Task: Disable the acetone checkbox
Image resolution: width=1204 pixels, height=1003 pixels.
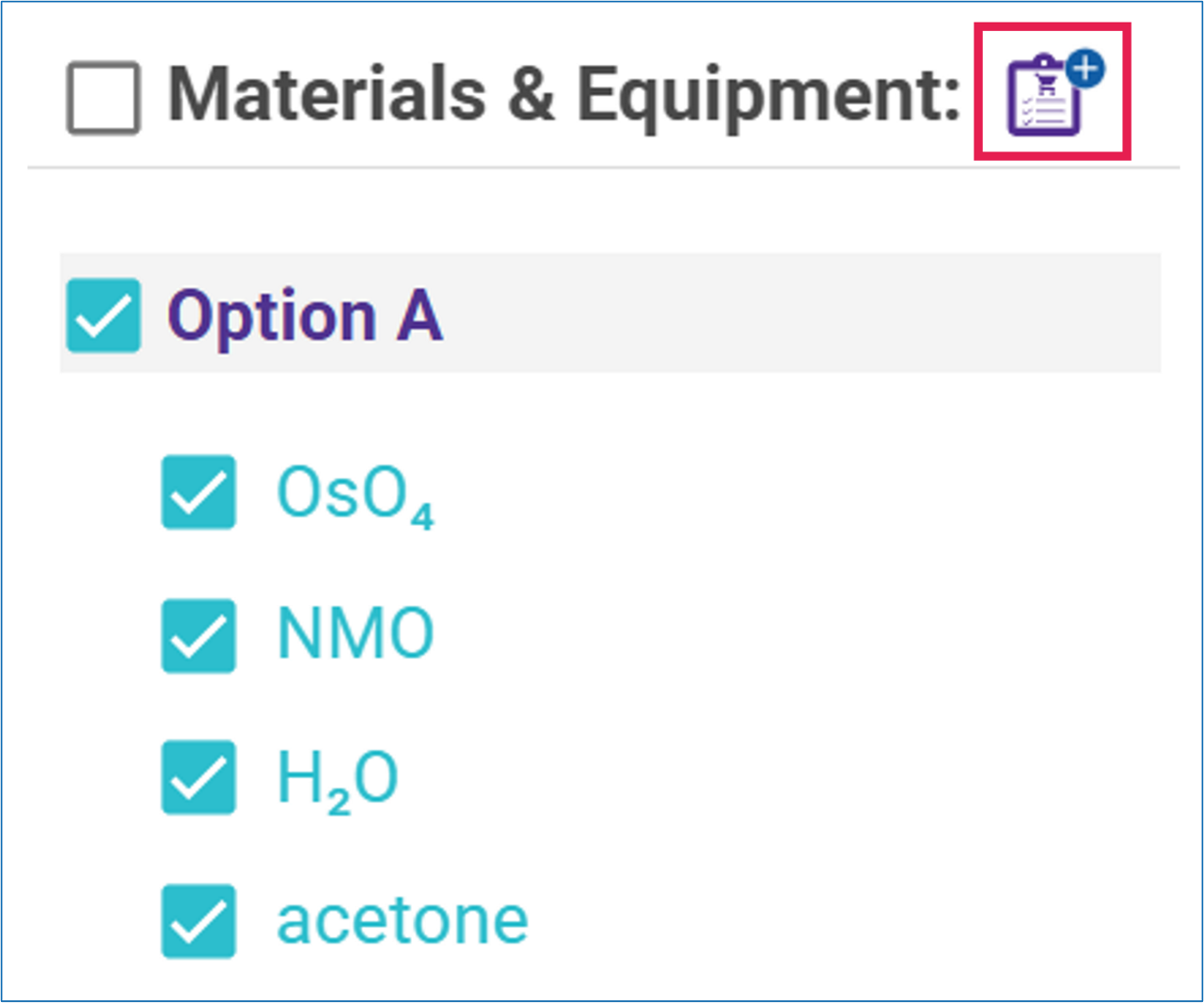Action: point(198,920)
